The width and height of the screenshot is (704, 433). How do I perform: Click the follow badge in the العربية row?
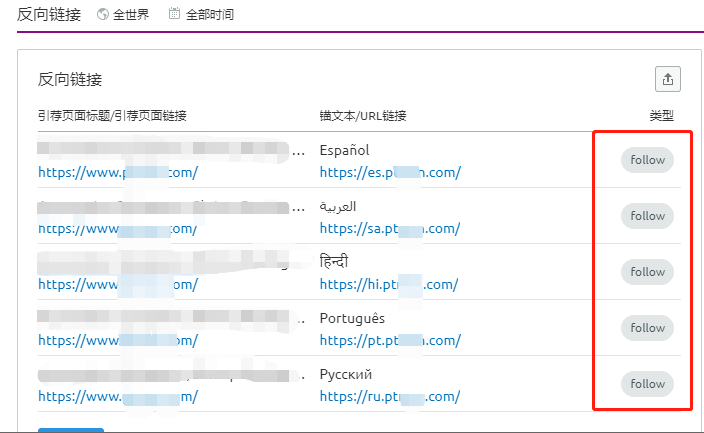click(x=647, y=216)
